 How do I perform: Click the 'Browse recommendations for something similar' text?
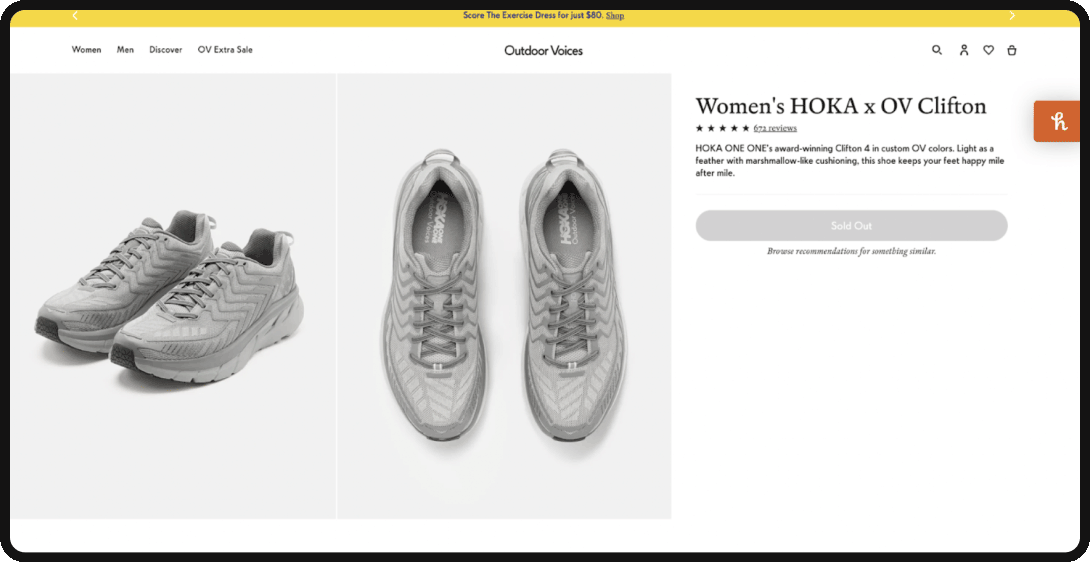852,251
